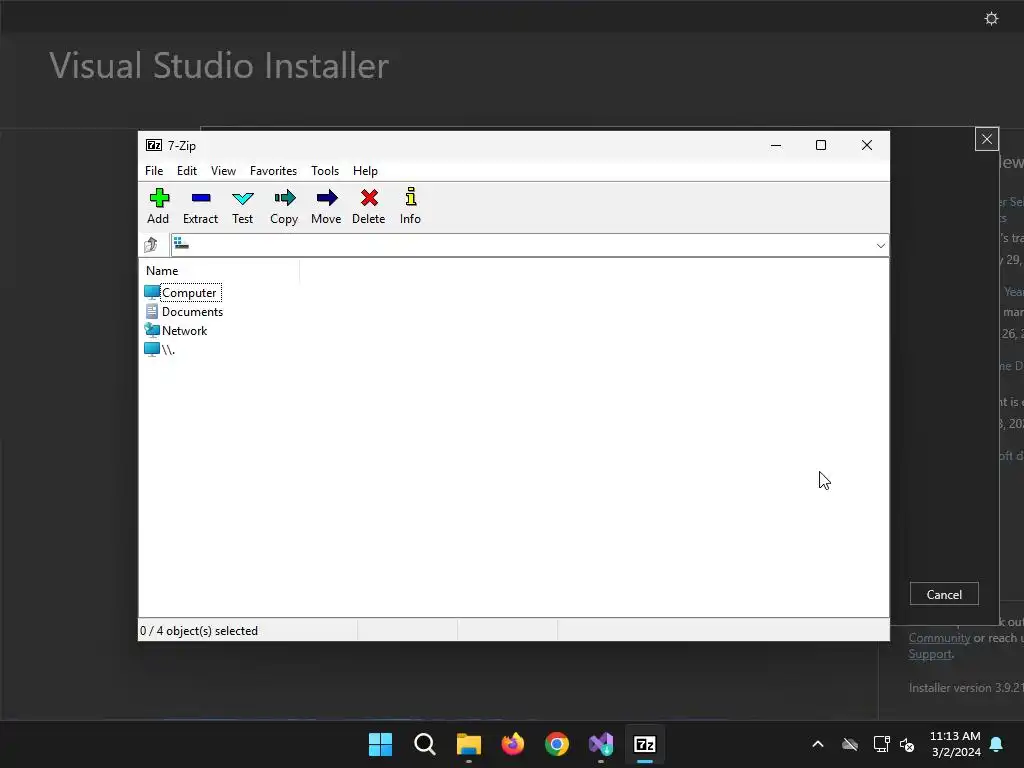Click the red Delete icon
The height and width of the screenshot is (768, 1024).
(x=369, y=206)
